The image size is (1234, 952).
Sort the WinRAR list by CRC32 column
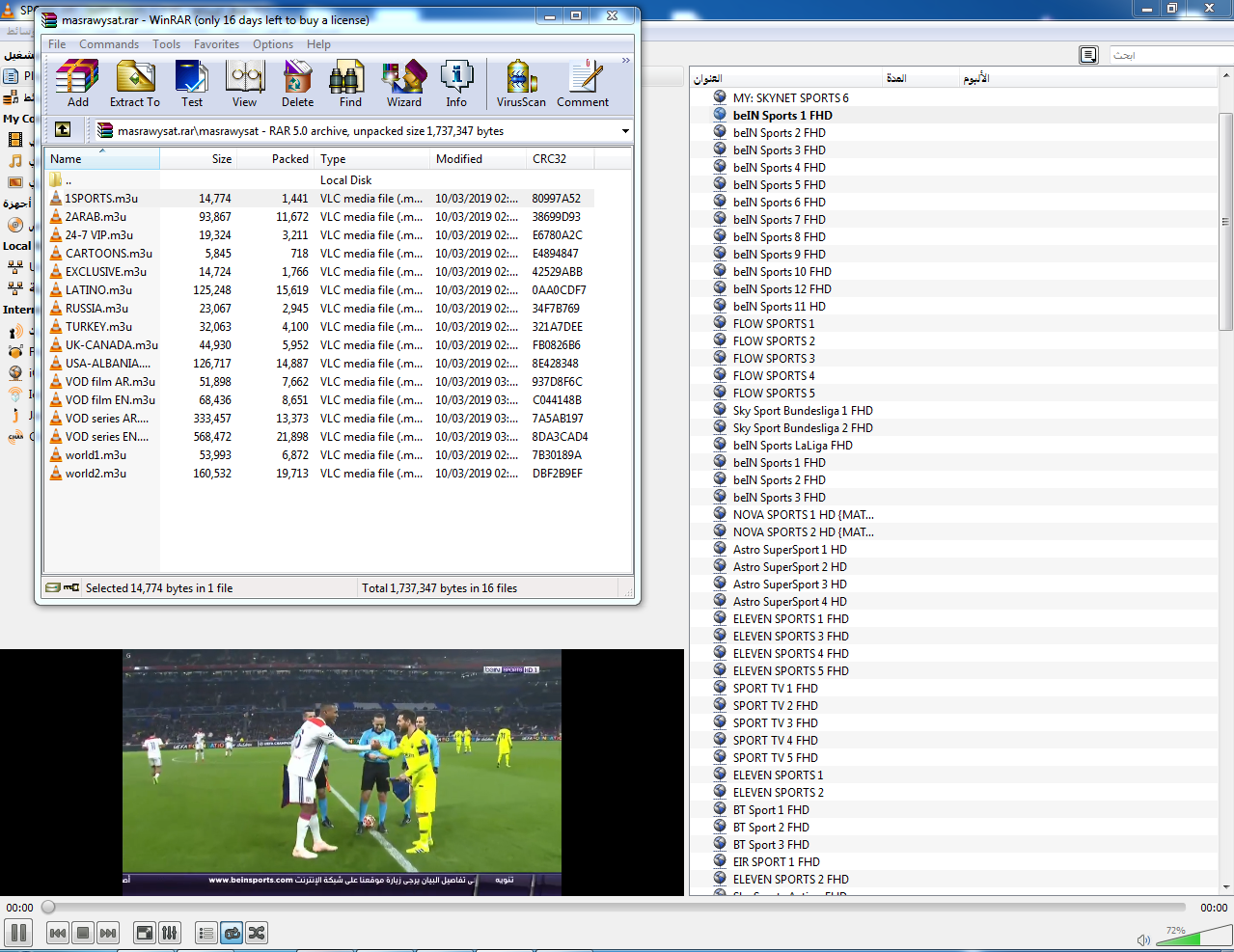[x=561, y=159]
